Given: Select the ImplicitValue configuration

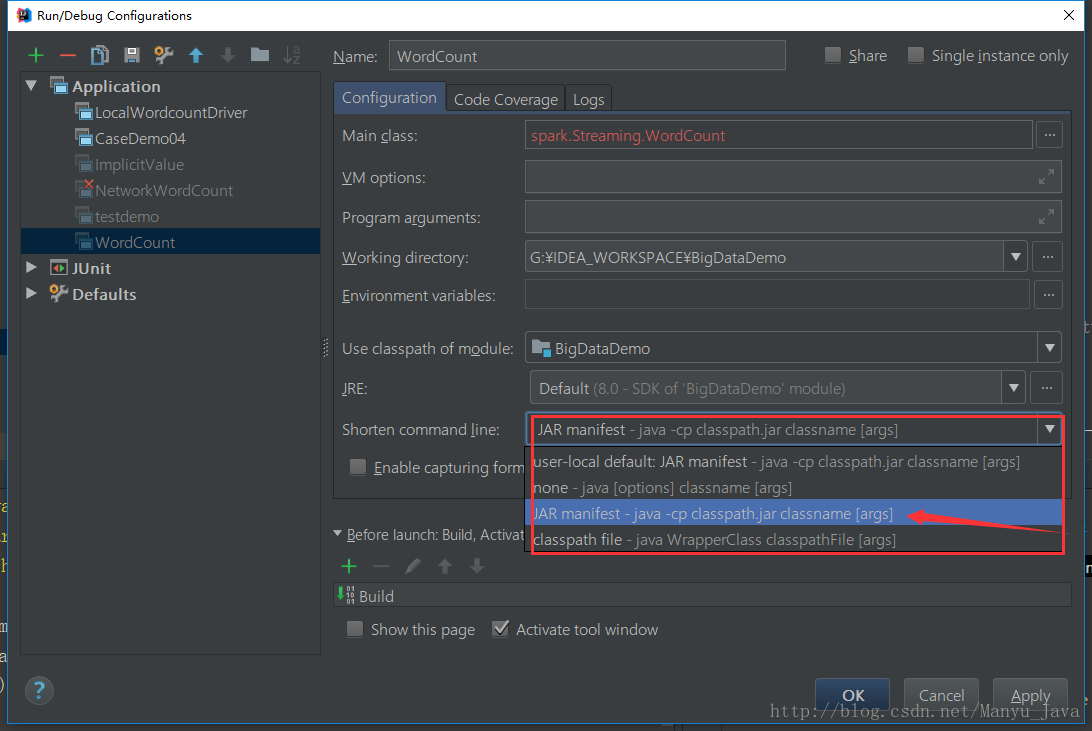Looking at the screenshot, I should click(x=139, y=164).
